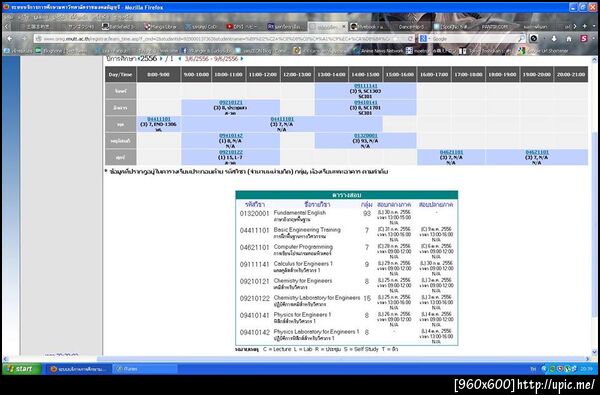The image size is (600, 395).
Task: Click the 13:00-14:00 column header
Action: [x=331, y=75]
